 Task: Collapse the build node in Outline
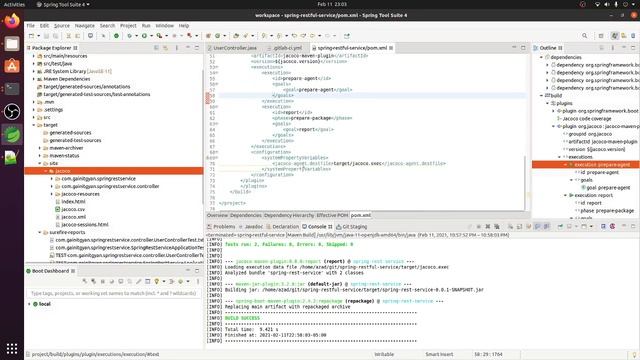[542, 96]
